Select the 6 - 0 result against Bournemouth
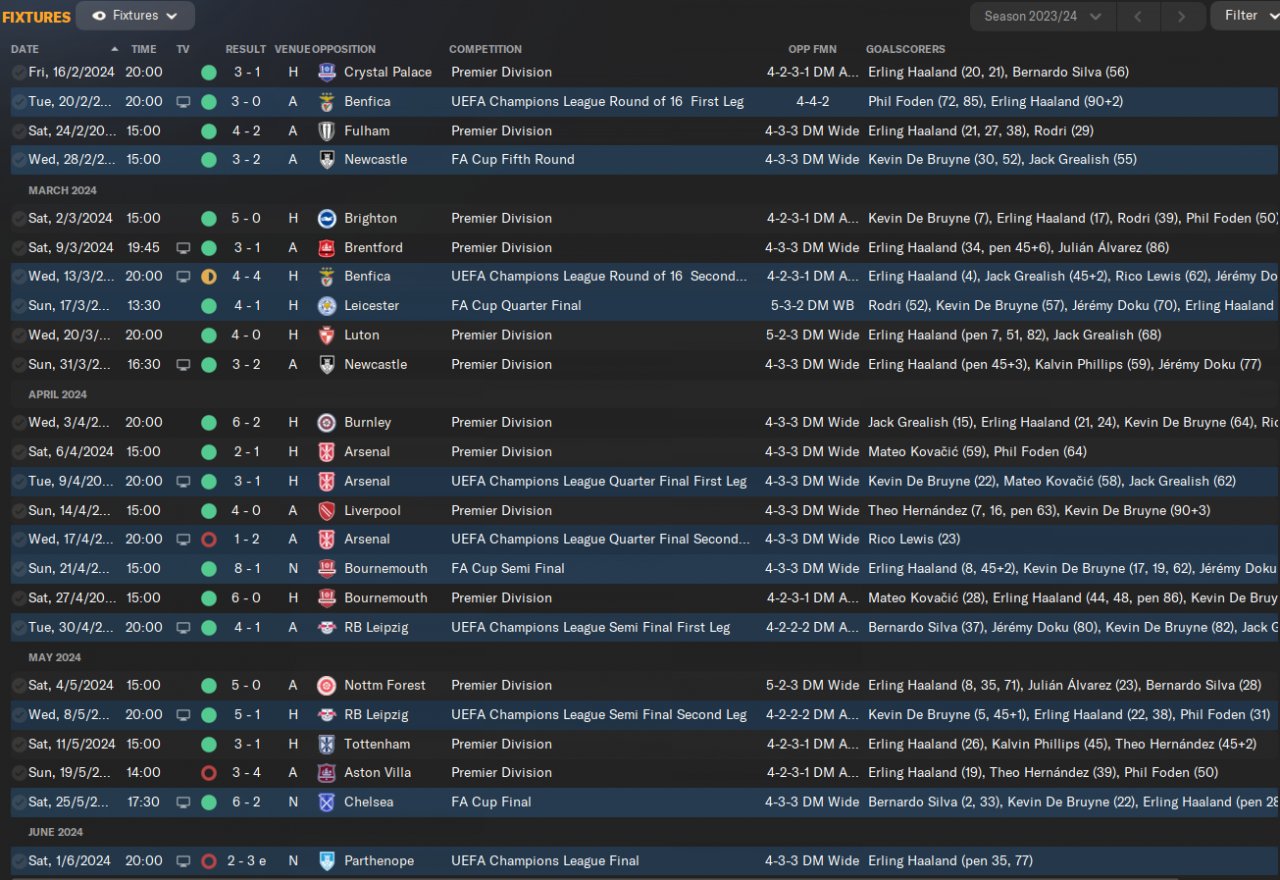 [x=246, y=598]
